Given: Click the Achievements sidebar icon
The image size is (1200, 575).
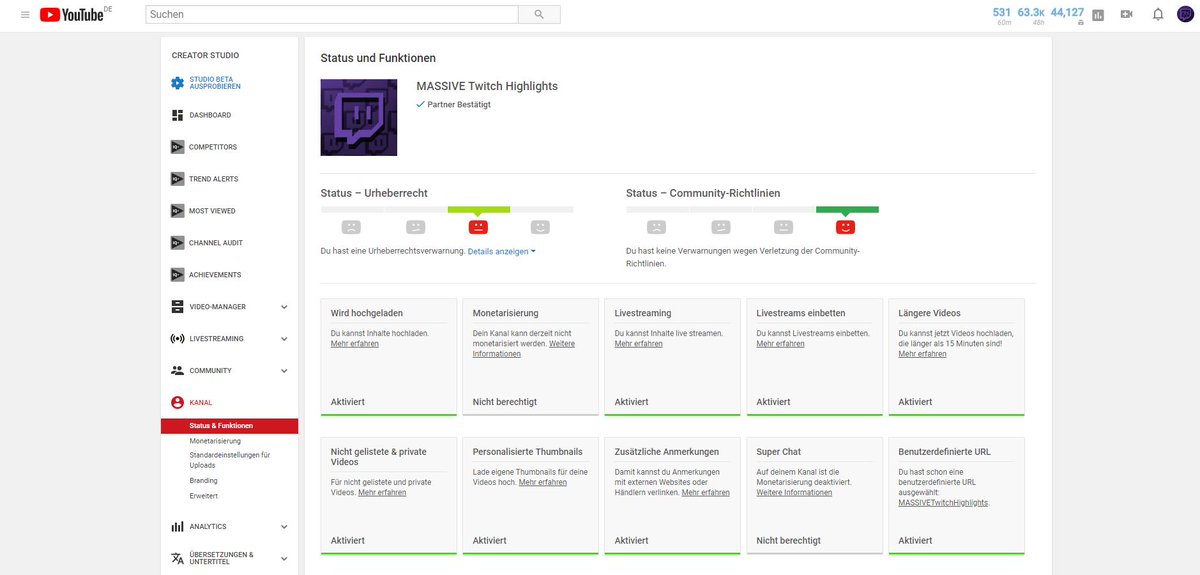Looking at the screenshot, I should [x=177, y=275].
